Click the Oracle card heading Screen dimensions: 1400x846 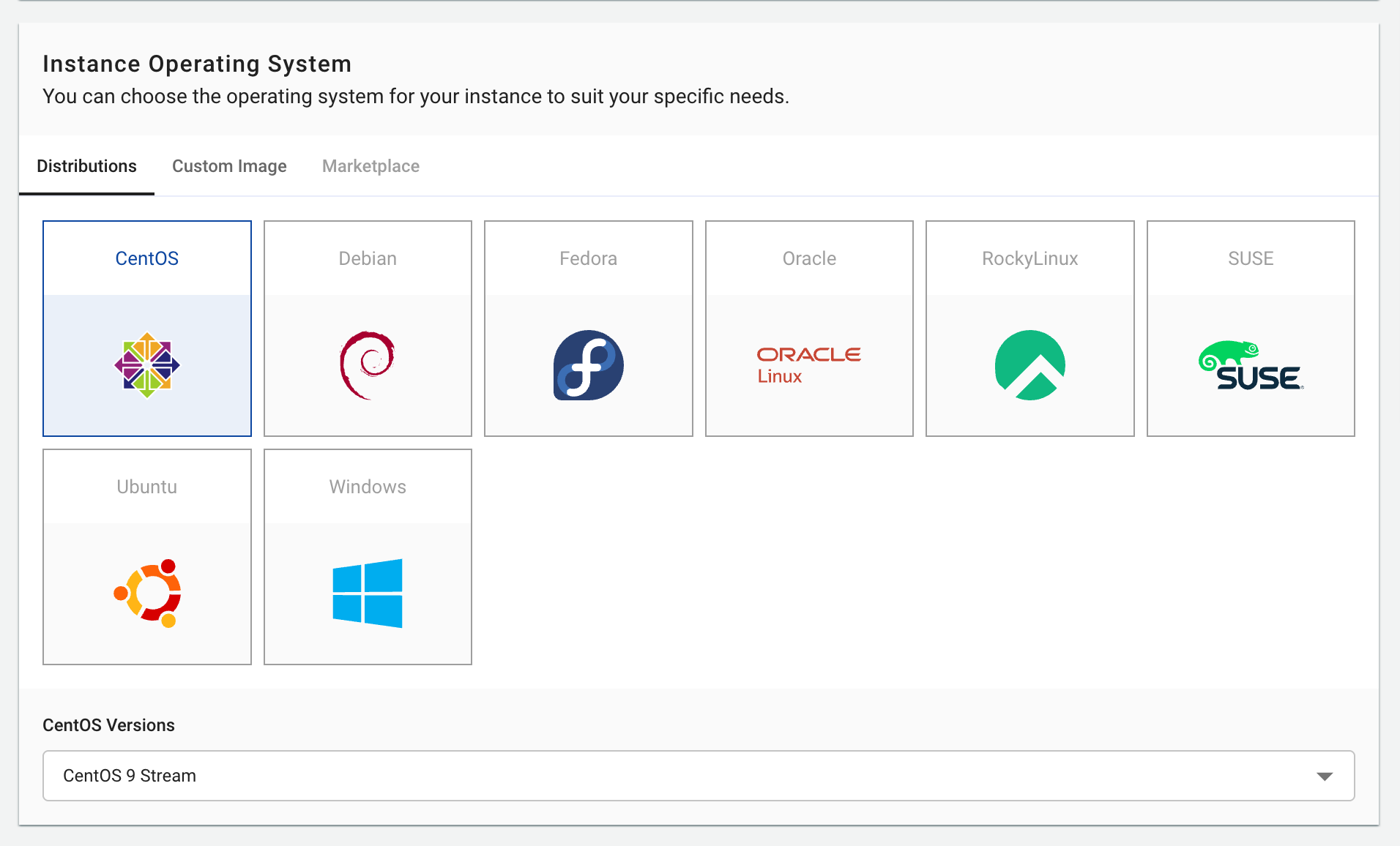pyautogui.click(x=809, y=258)
